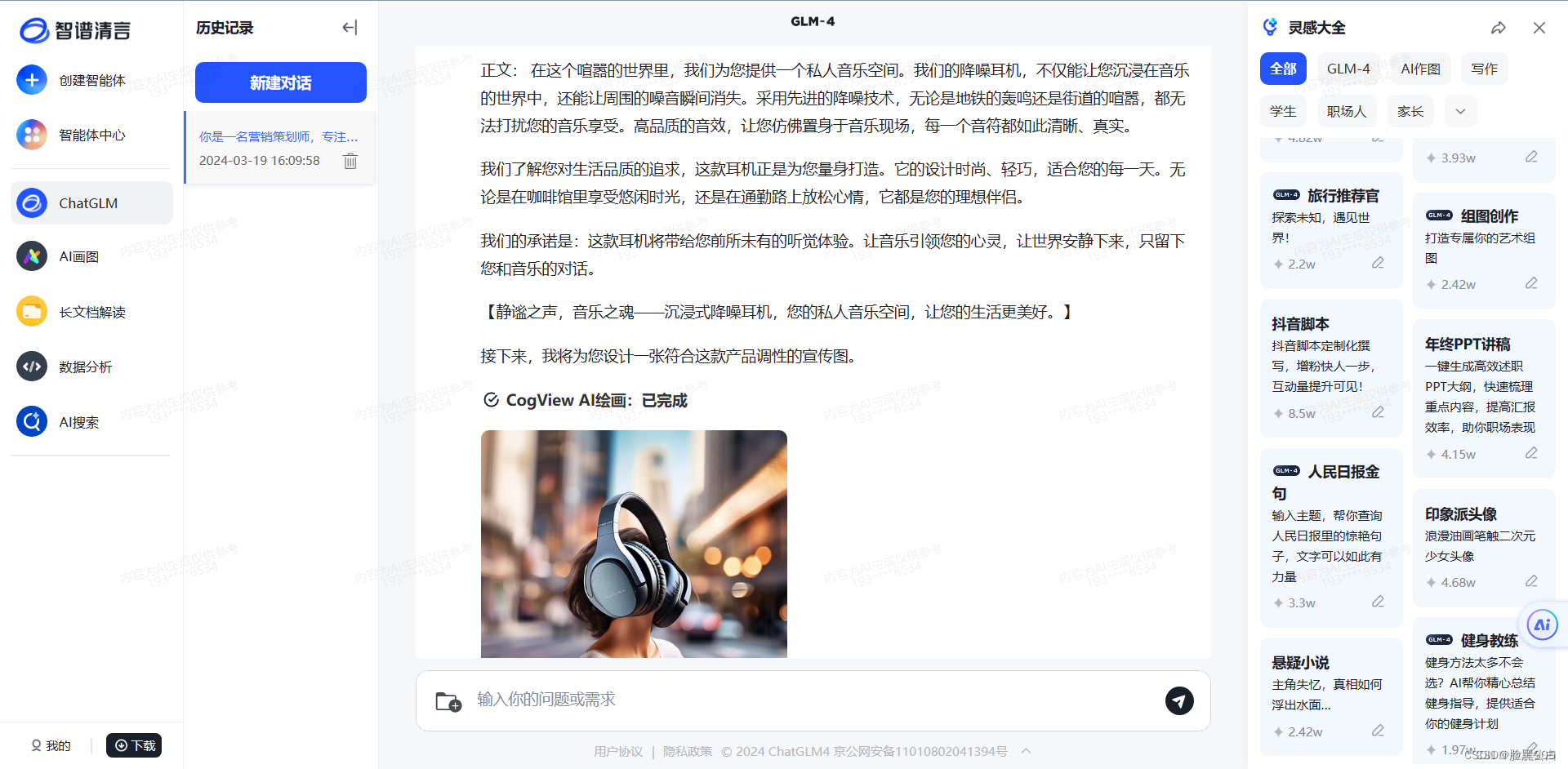Click edit icon on 旅行推荐官 card
The image size is (1568, 769).
[x=1378, y=263]
